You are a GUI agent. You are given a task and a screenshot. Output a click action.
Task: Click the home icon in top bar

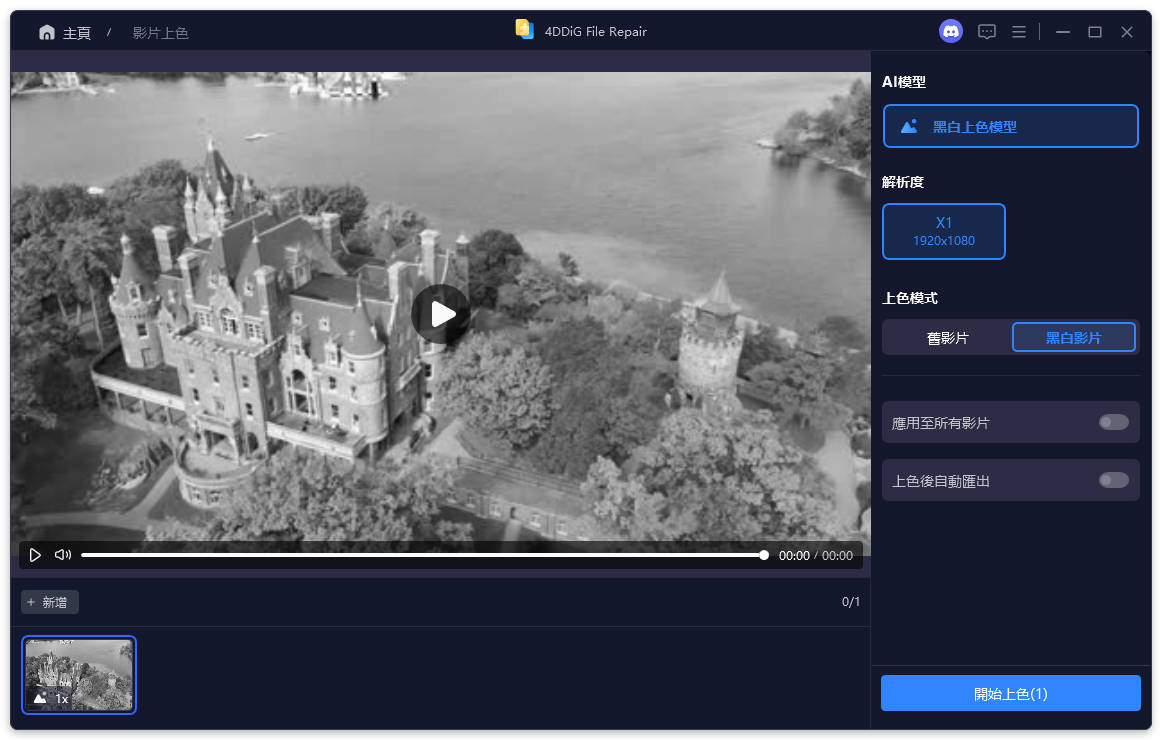pos(47,31)
